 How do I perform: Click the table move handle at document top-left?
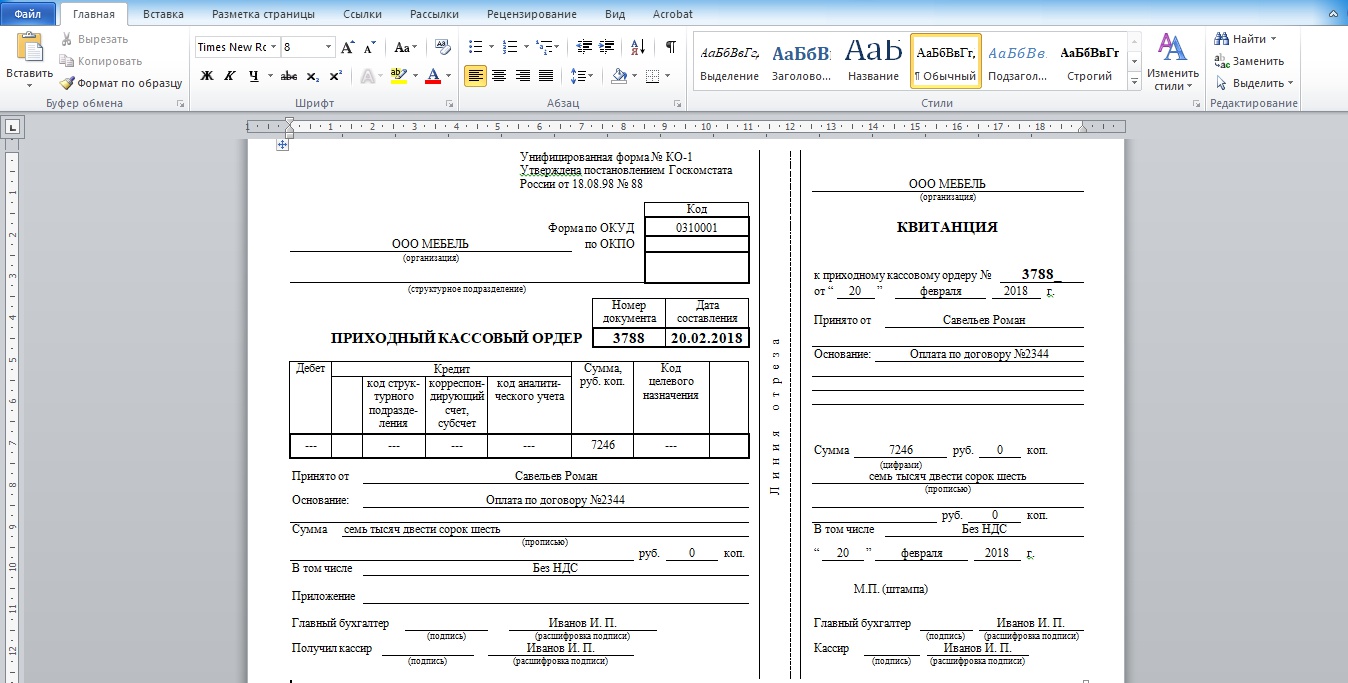pos(282,145)
